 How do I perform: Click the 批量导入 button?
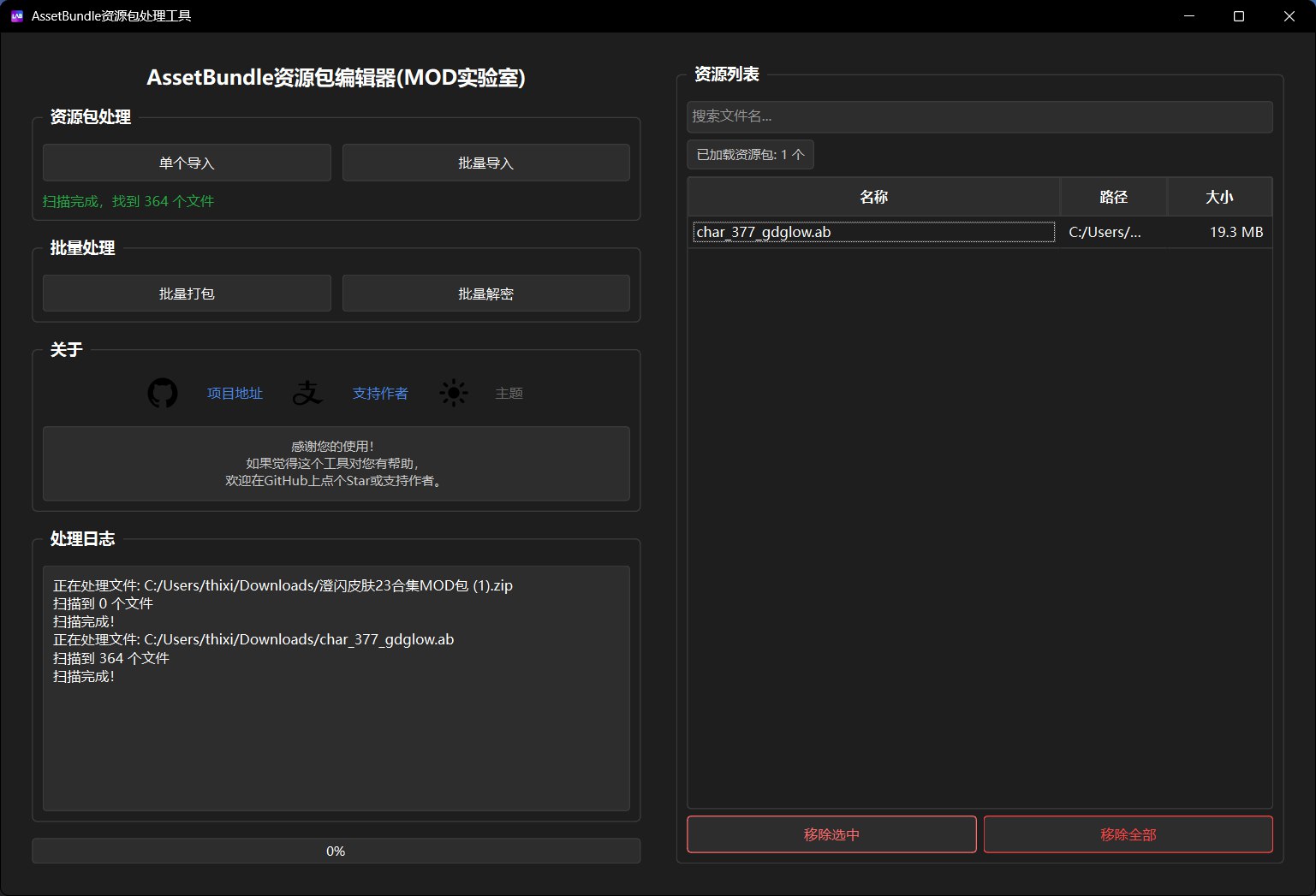[x=485, y=162]
